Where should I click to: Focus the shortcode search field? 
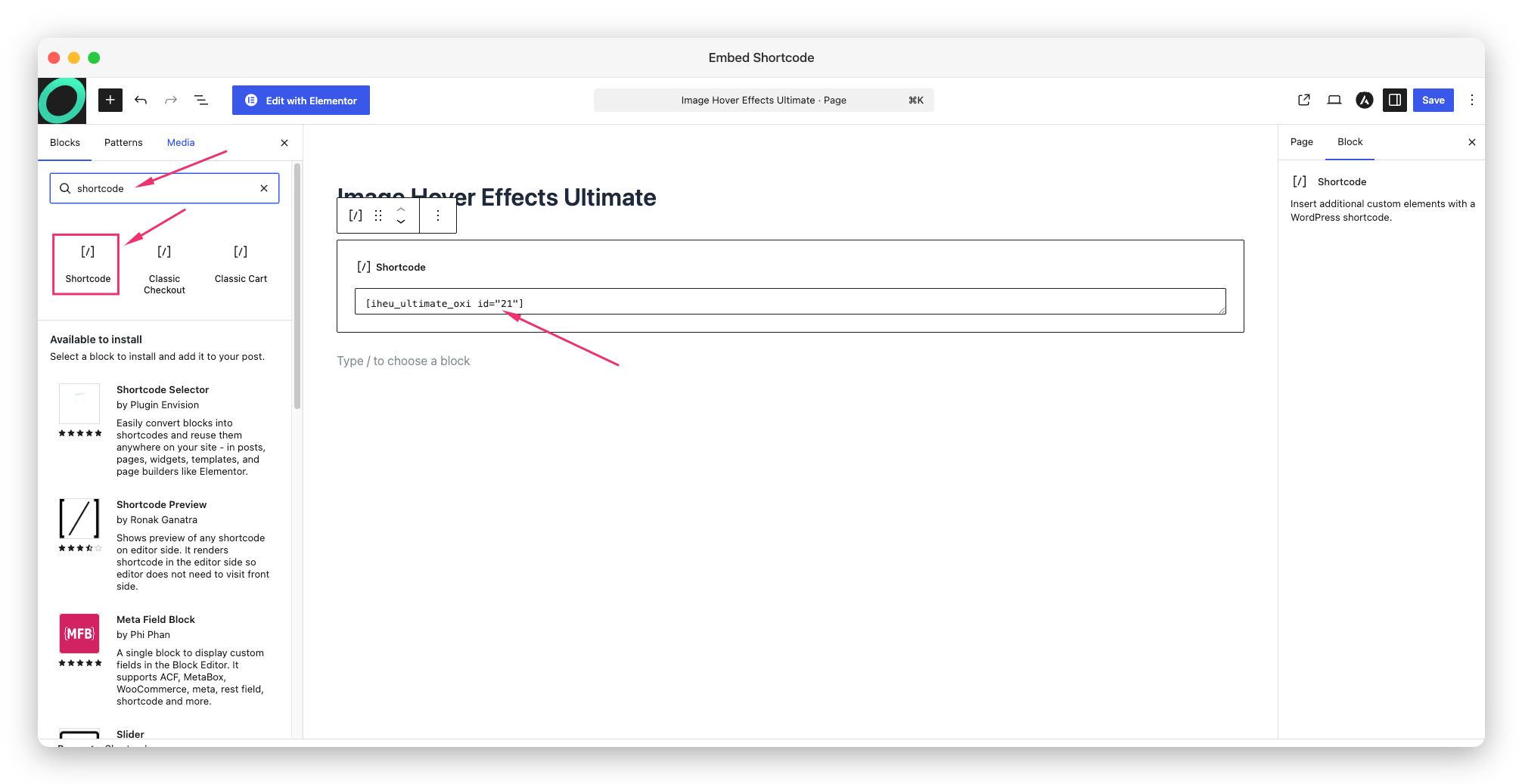165,188
